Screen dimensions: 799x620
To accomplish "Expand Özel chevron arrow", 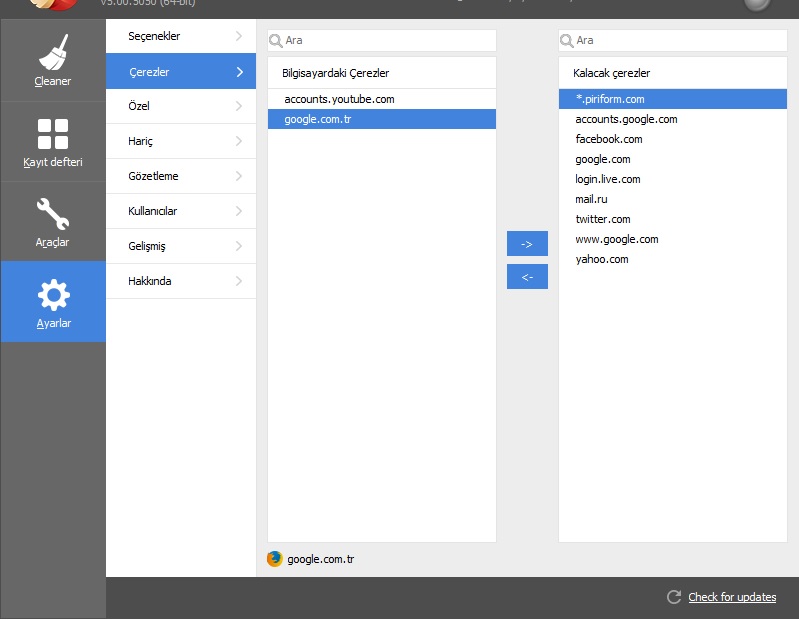I will (239, 106).
